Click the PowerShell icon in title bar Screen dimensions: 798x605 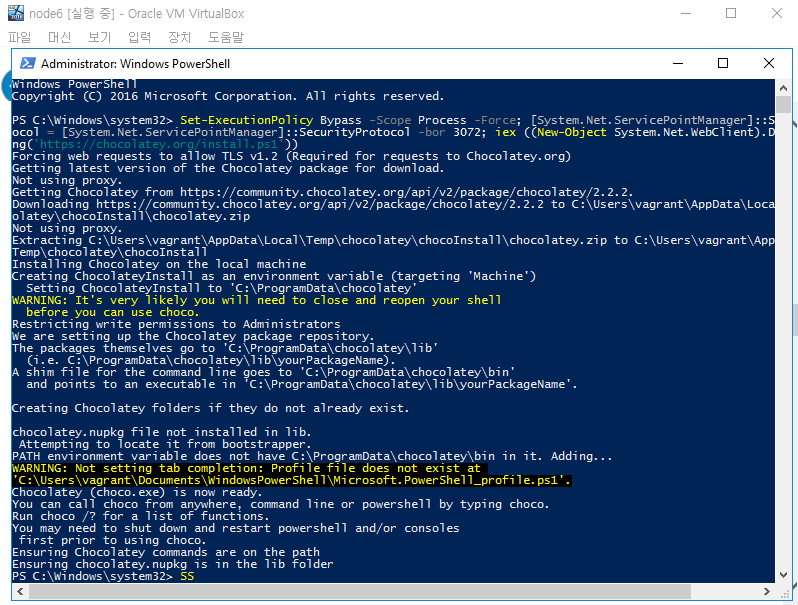pyautogui.click(x=27, y=64)
